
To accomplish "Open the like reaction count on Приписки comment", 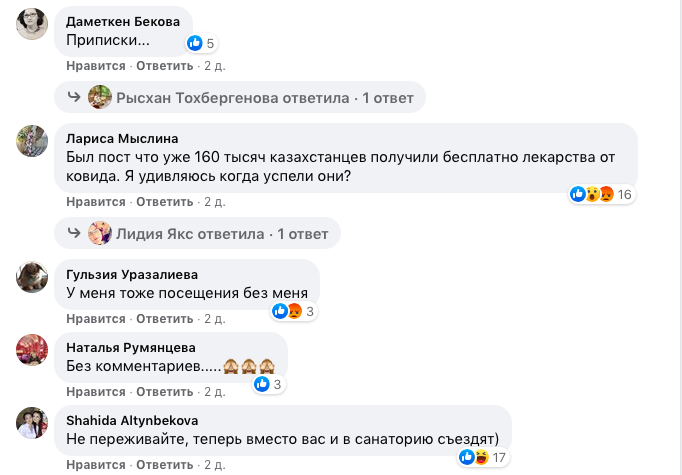I will (202, 43).
